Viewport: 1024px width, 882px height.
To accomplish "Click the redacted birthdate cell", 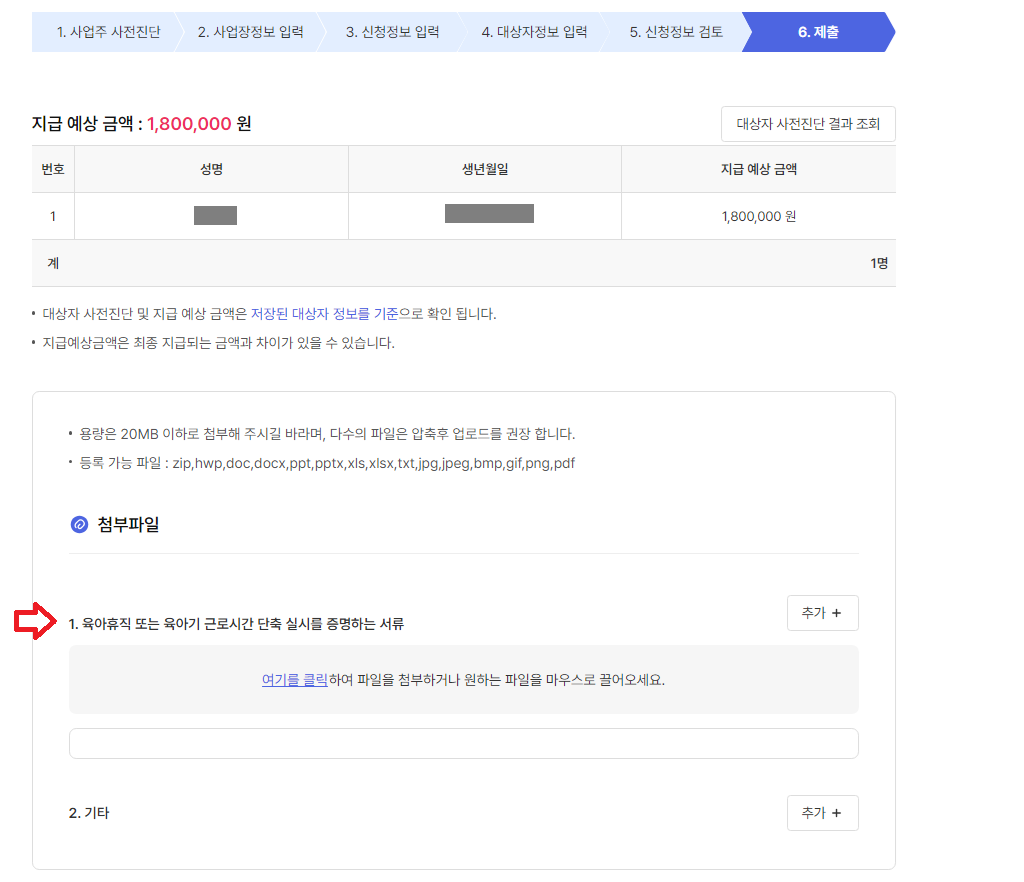I will click(x=489, y=213).
